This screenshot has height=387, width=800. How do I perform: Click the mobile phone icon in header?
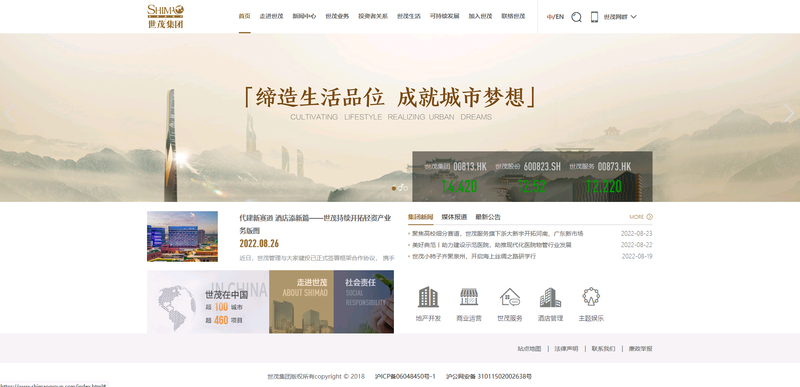click(x=594, y=17)
